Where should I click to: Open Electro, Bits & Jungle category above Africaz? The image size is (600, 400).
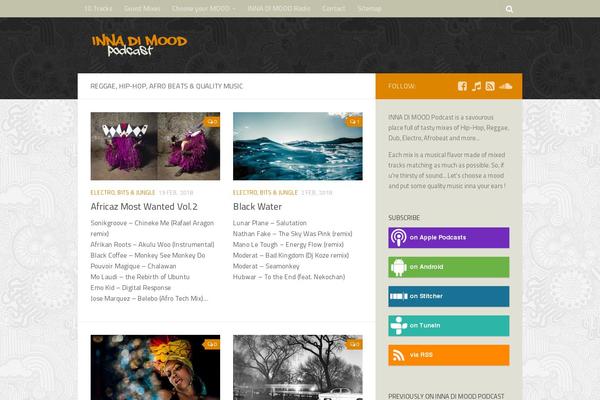tap(123, 193)
